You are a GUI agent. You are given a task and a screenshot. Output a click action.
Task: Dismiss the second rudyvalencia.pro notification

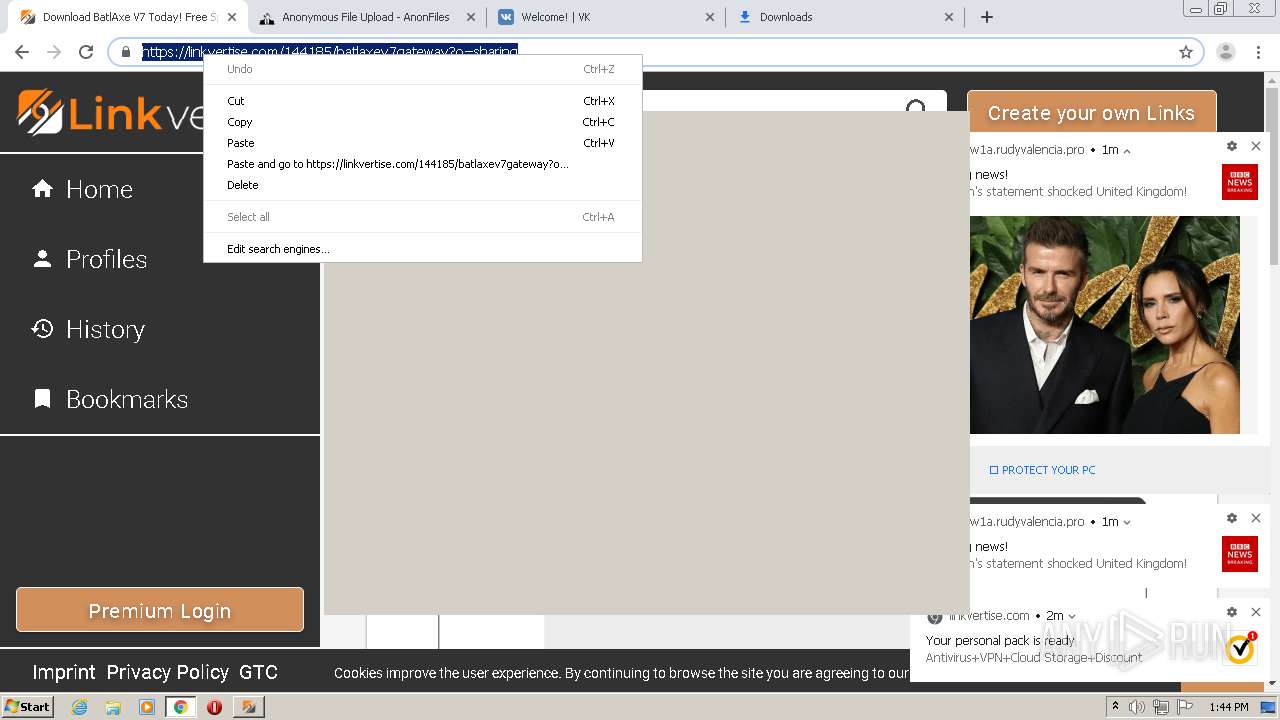(1256, 518)
